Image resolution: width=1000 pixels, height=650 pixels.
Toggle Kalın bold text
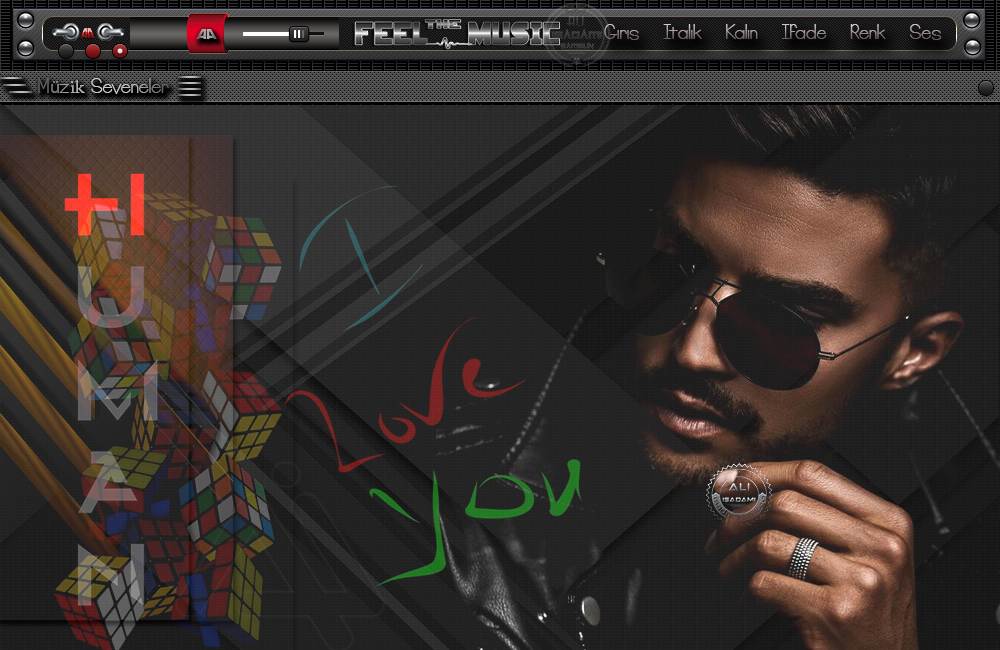click(x=741, y=33)
